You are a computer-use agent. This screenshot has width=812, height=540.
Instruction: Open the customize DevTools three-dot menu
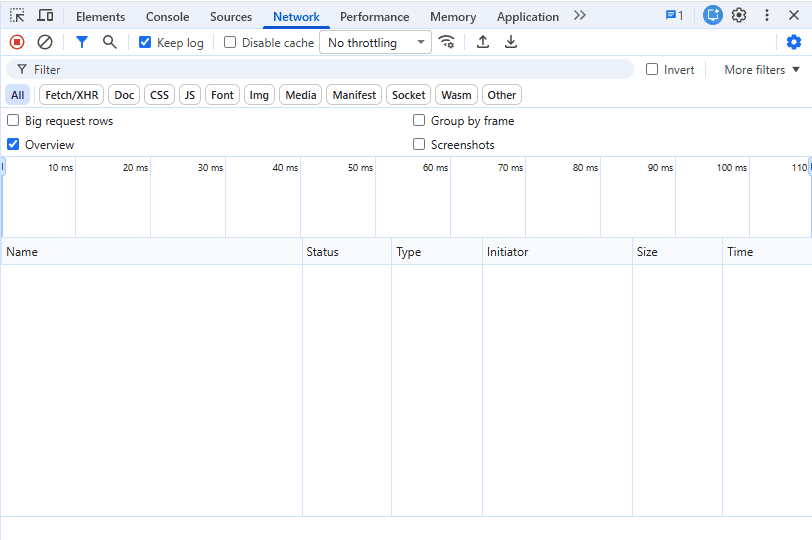pos(767,16)
